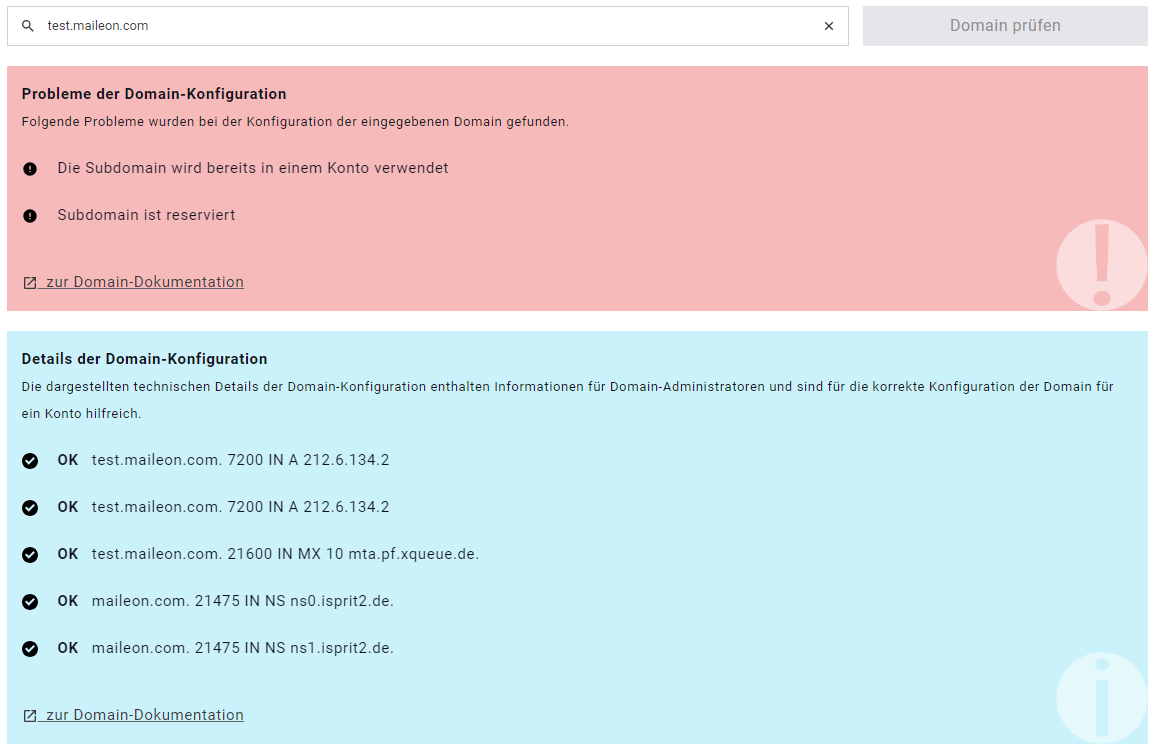Viewport: 1157px width, 752px height.
Task: Click the heading "Probleme der Domain-Konfiguration"
Action: (x=154, y=94)
